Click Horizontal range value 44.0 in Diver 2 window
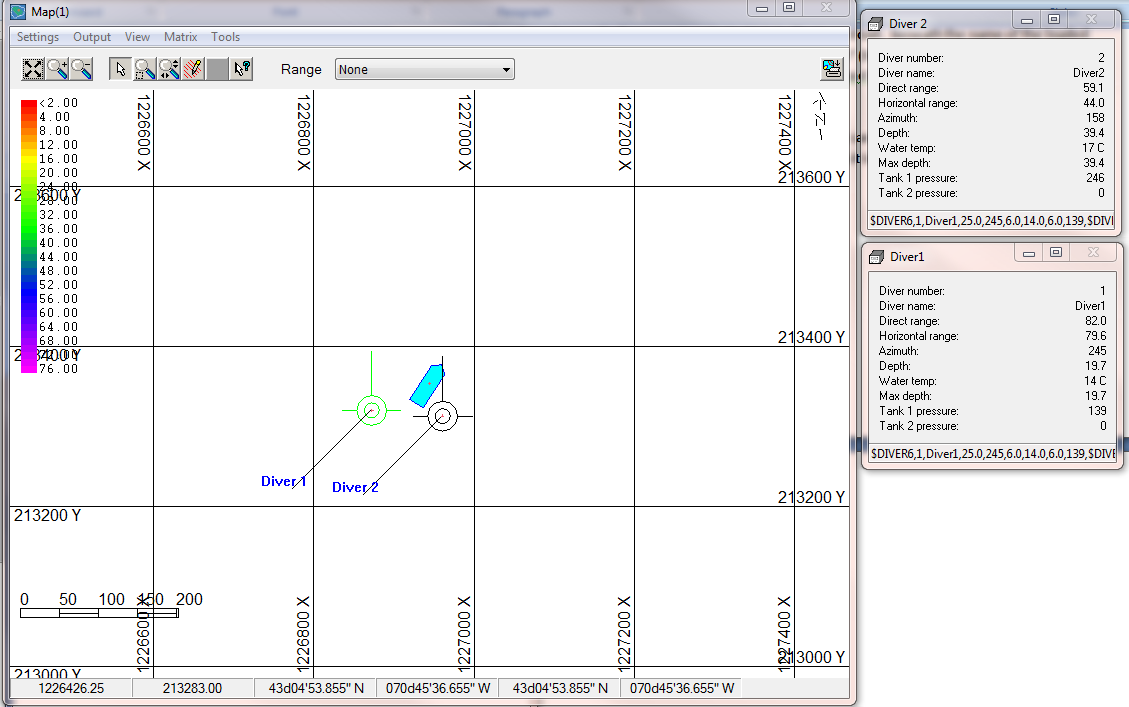This screenshot has height=707, width=1129. (x=1094, y=103)
